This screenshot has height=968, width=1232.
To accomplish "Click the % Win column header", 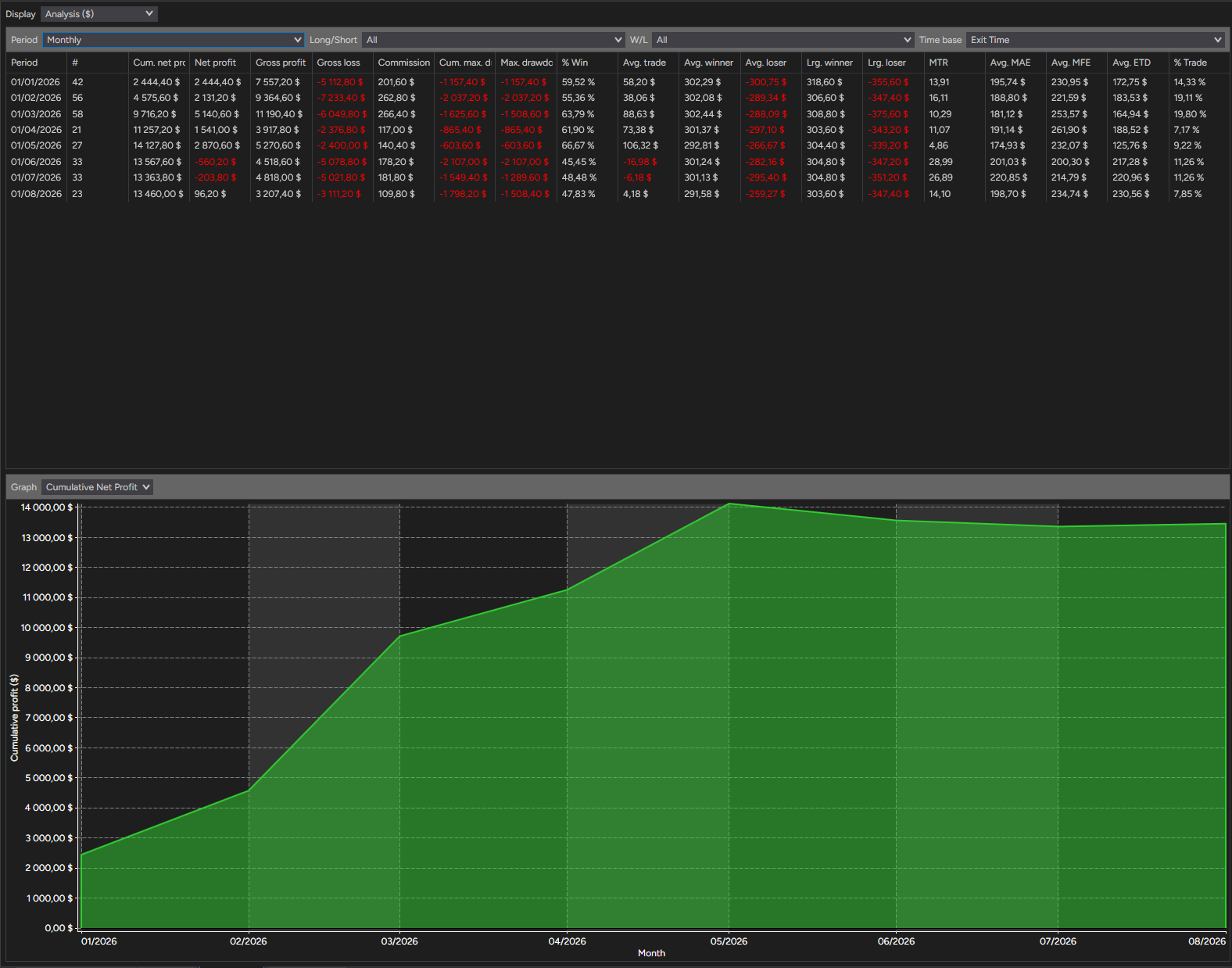I will coord(587,63).
